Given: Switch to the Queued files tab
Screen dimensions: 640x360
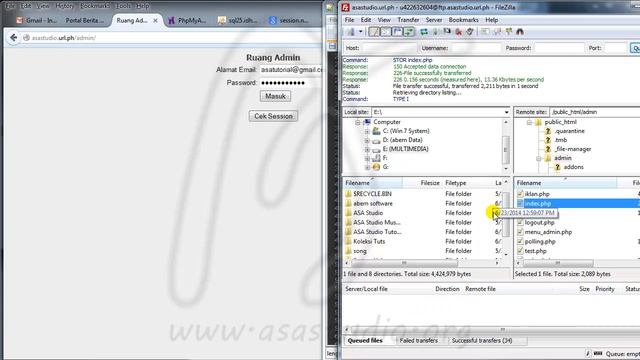Looking at the screenshot, I should (x=365, y=340).
